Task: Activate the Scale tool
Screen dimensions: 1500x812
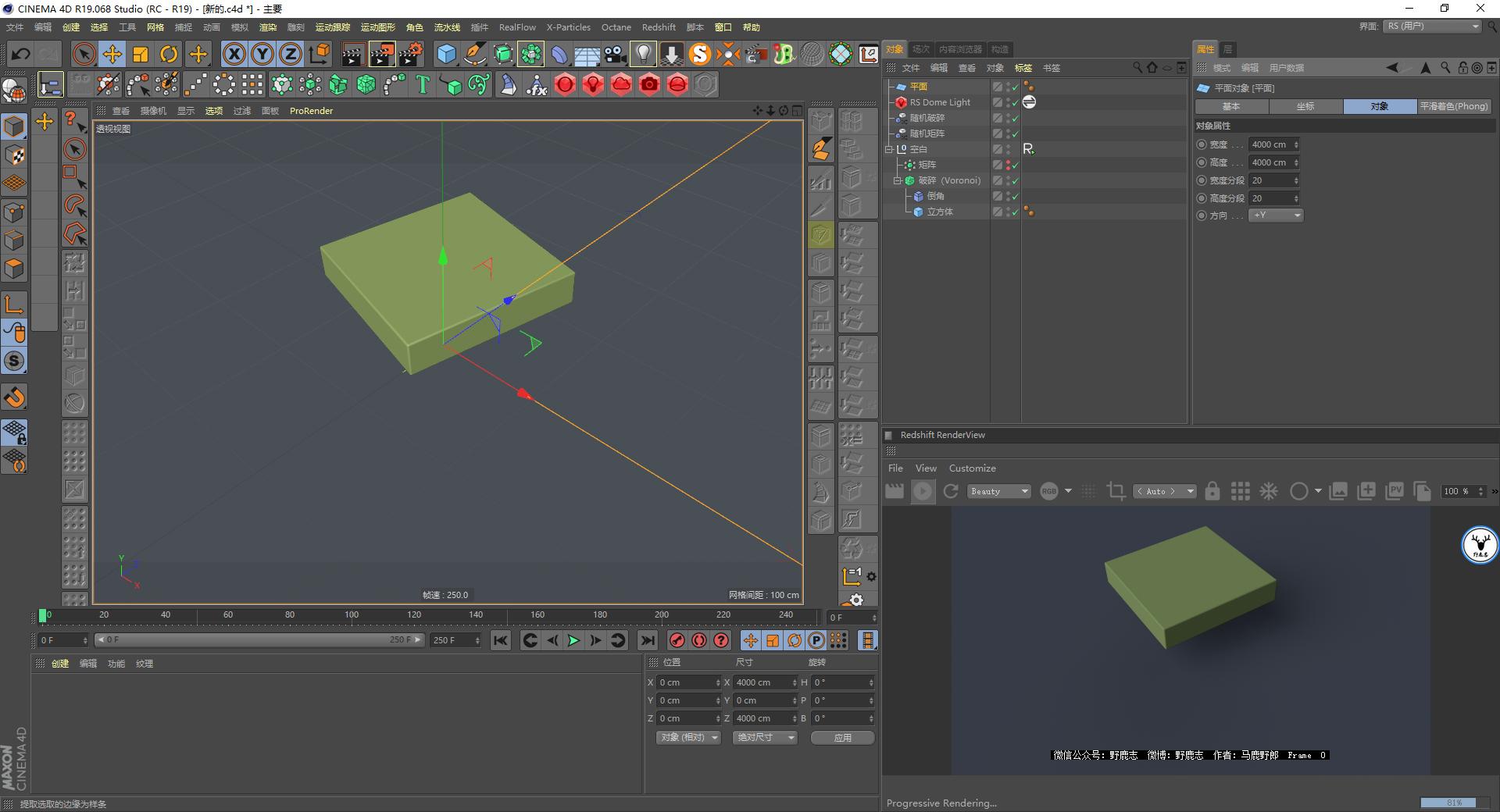Action: click(x=141, y=54)
